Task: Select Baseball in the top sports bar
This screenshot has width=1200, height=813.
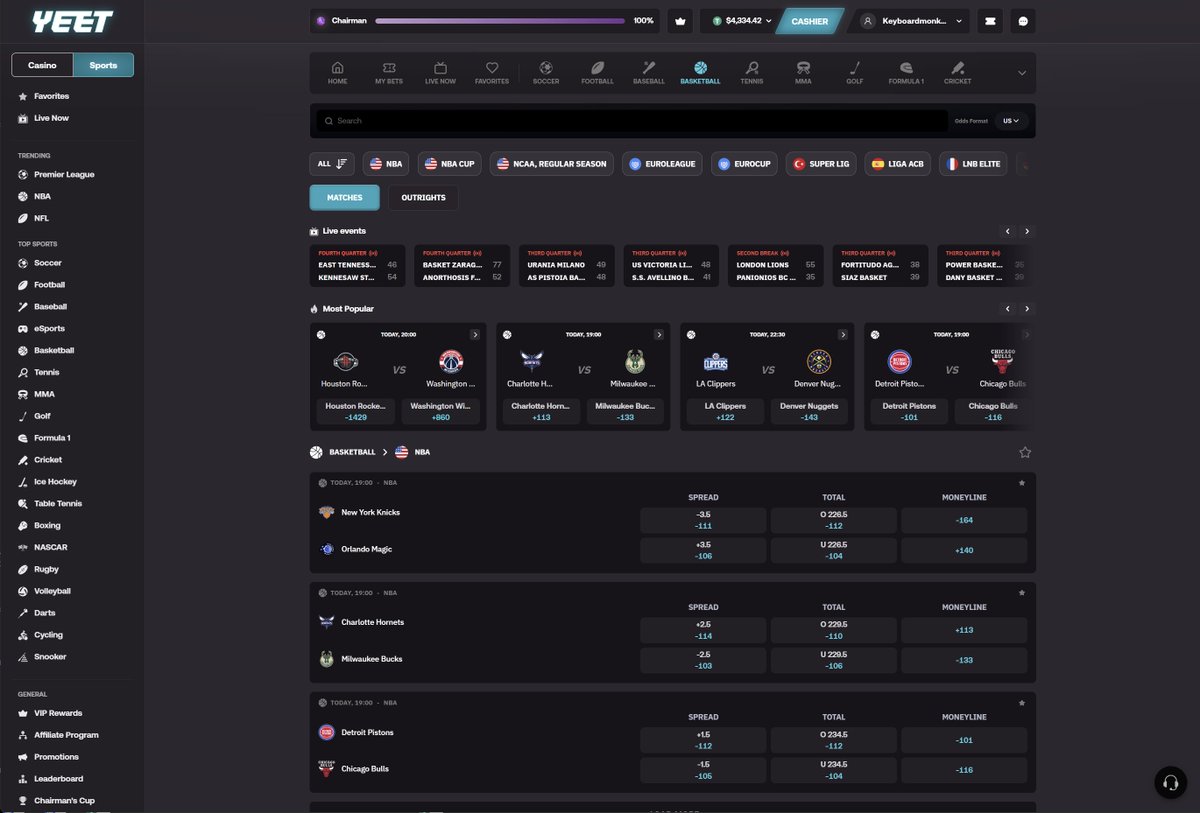Action: coord(649,73)
